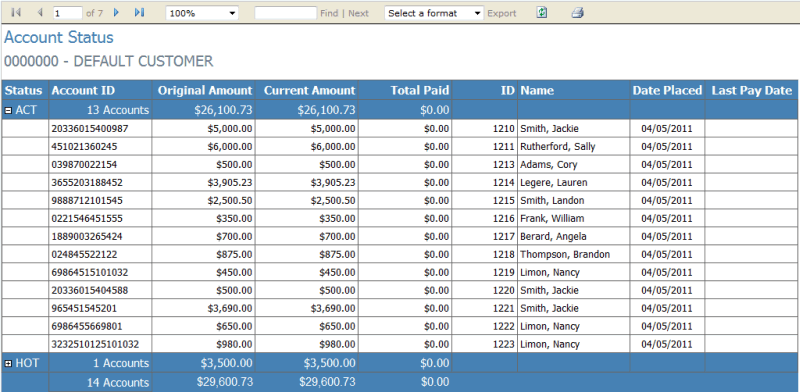Select account ID 0221546451555
This screenshot has height=392, width=800.
coord(87,218)
